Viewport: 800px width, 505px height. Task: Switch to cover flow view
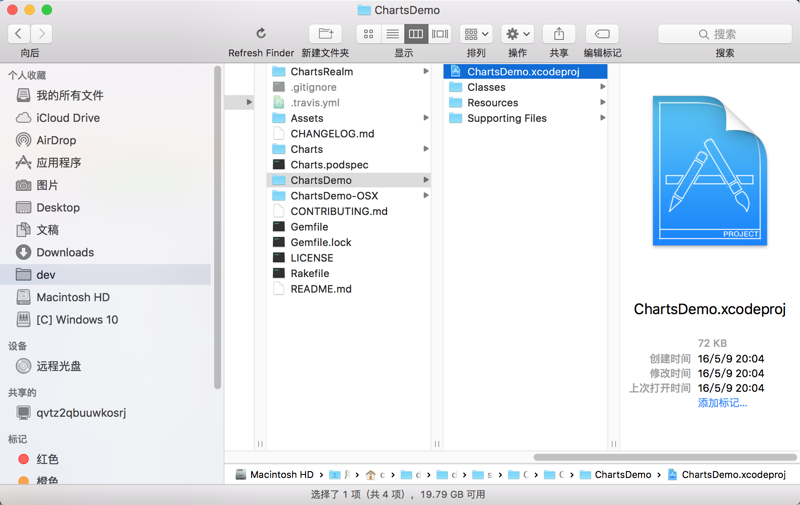coord(440,34)
